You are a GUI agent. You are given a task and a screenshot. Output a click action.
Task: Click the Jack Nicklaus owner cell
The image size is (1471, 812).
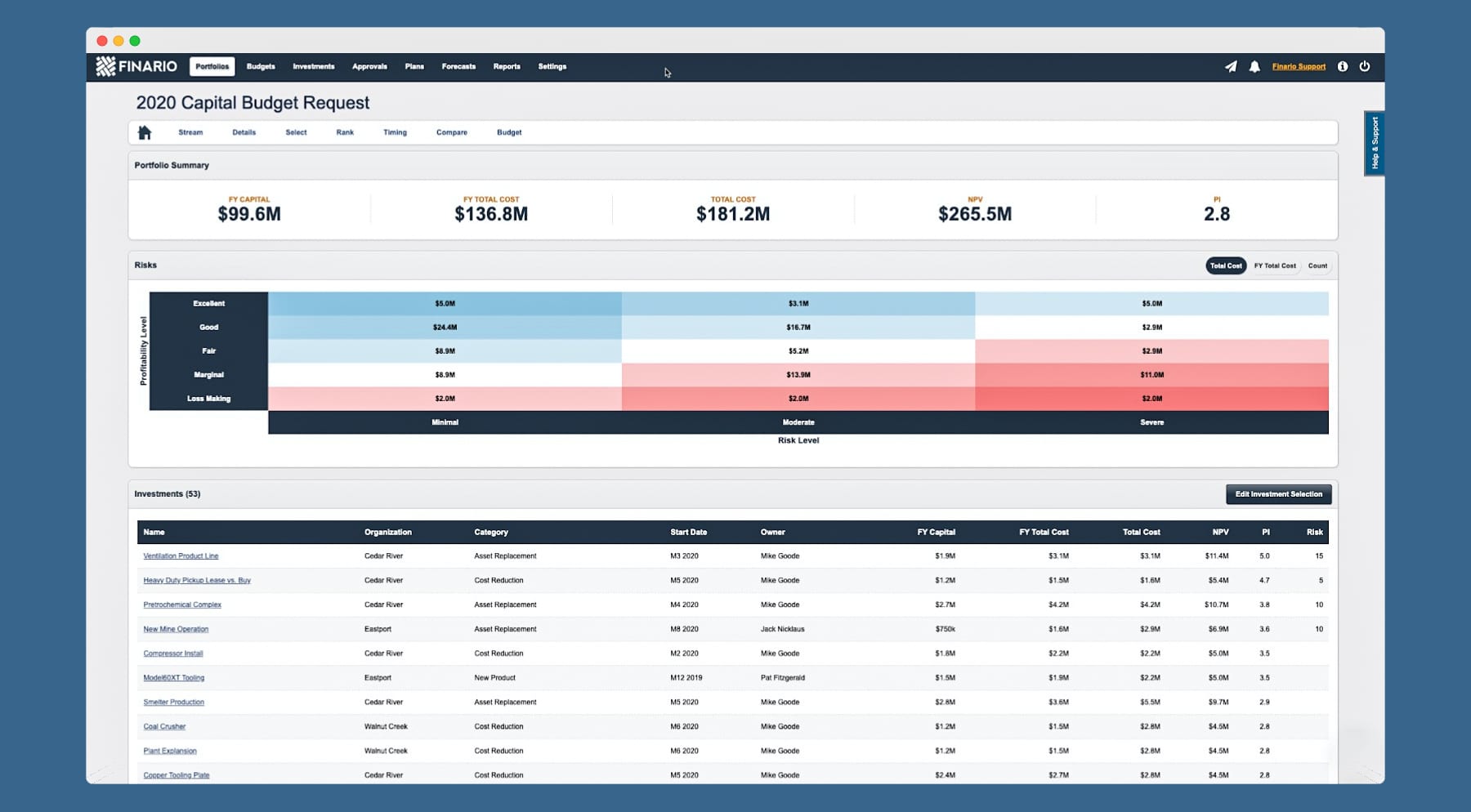(x=783, y=630)
